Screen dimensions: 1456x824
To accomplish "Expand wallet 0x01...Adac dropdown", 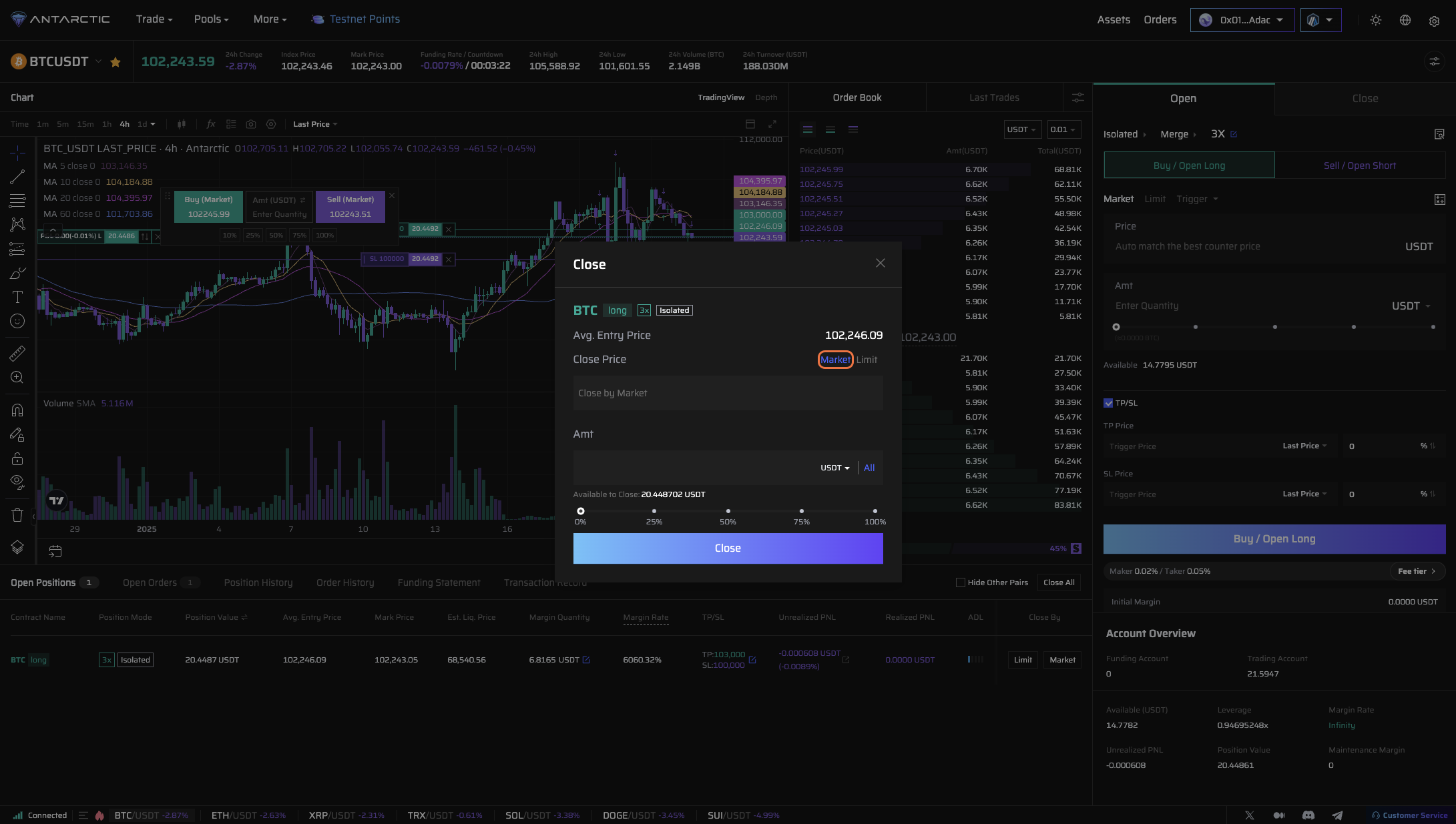I will click(x=1242, y=20).
